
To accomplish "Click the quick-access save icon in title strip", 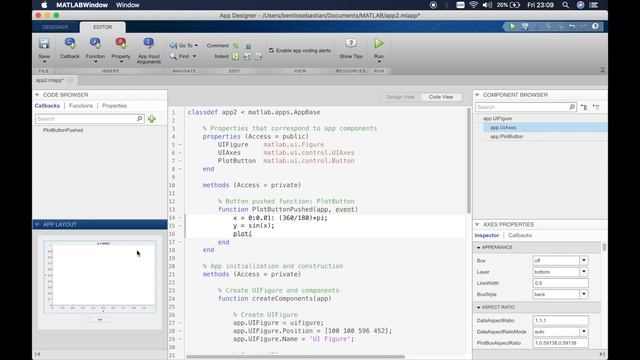I will coord(525,27).
